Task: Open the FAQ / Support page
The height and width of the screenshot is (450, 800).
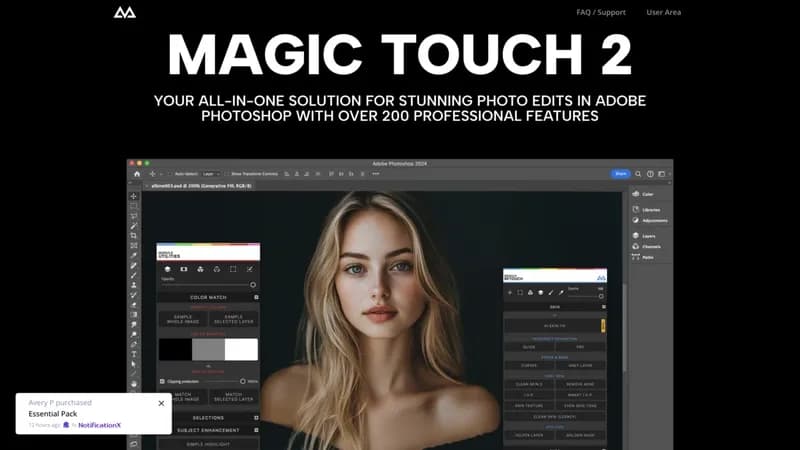Action: click(x=601, y=12)
